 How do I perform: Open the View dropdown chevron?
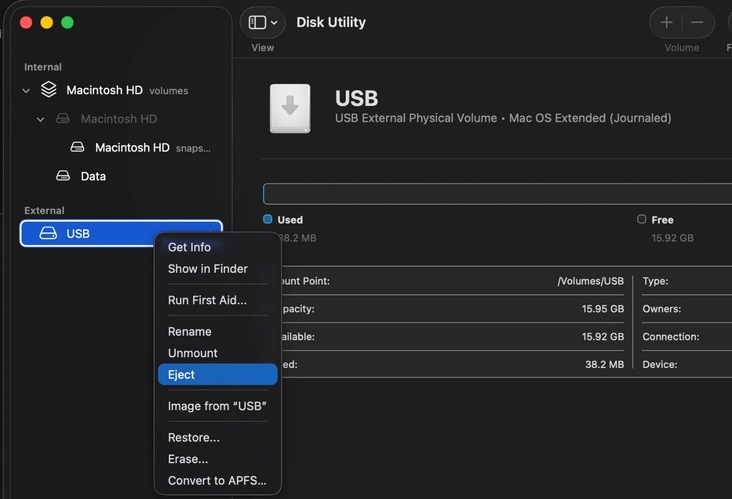(274, 22)
